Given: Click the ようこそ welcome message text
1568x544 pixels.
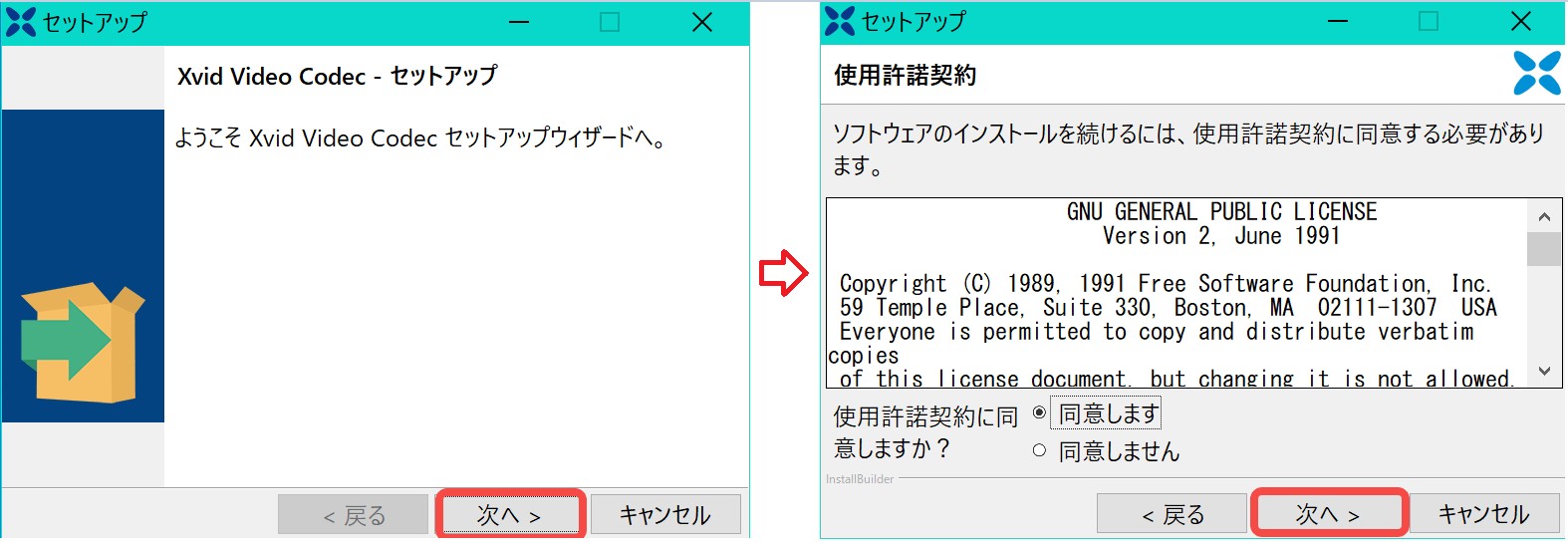Looking at the screenshot, I should tap(420, 137).
